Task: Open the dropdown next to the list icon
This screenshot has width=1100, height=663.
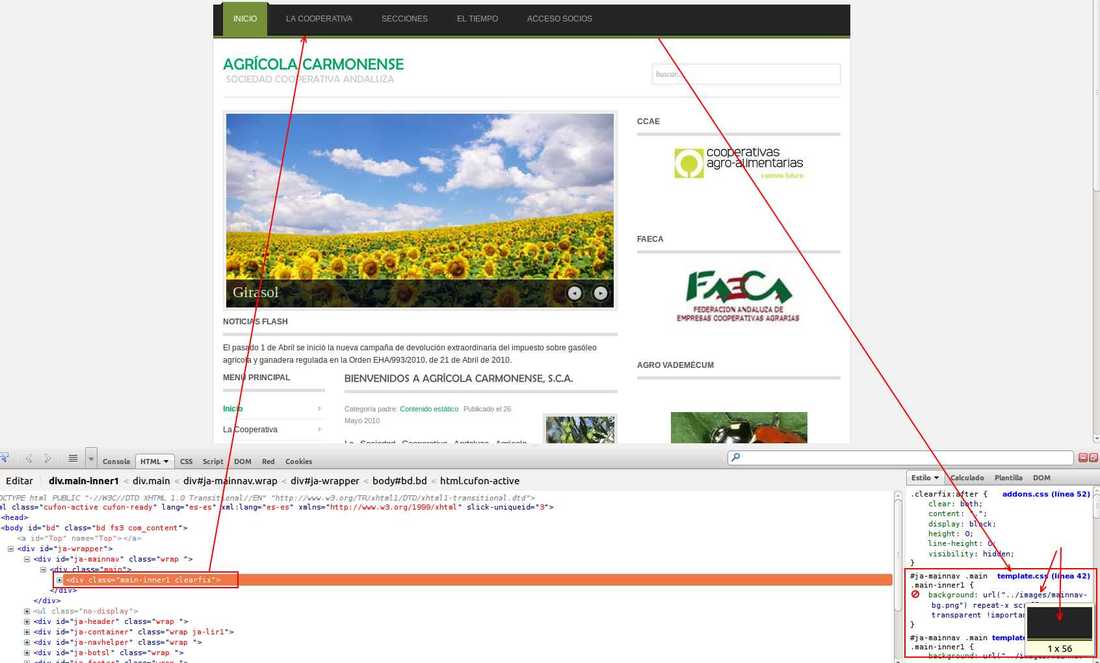Action: [x=91, y=459]
